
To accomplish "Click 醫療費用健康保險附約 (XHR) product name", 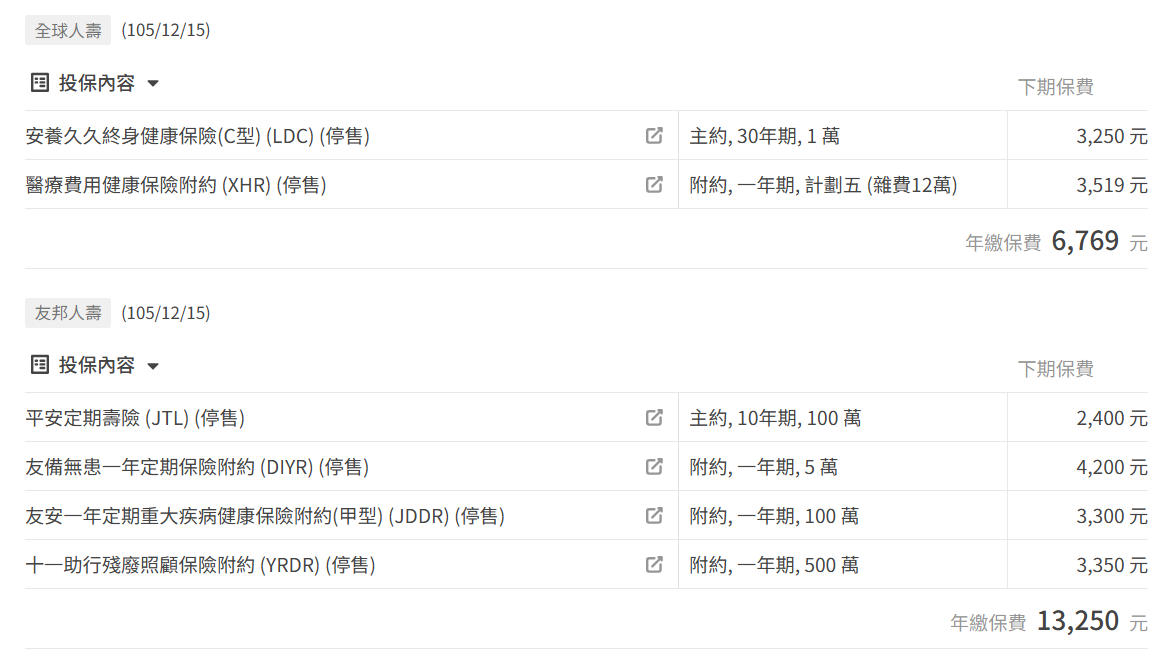I will 176,185.
